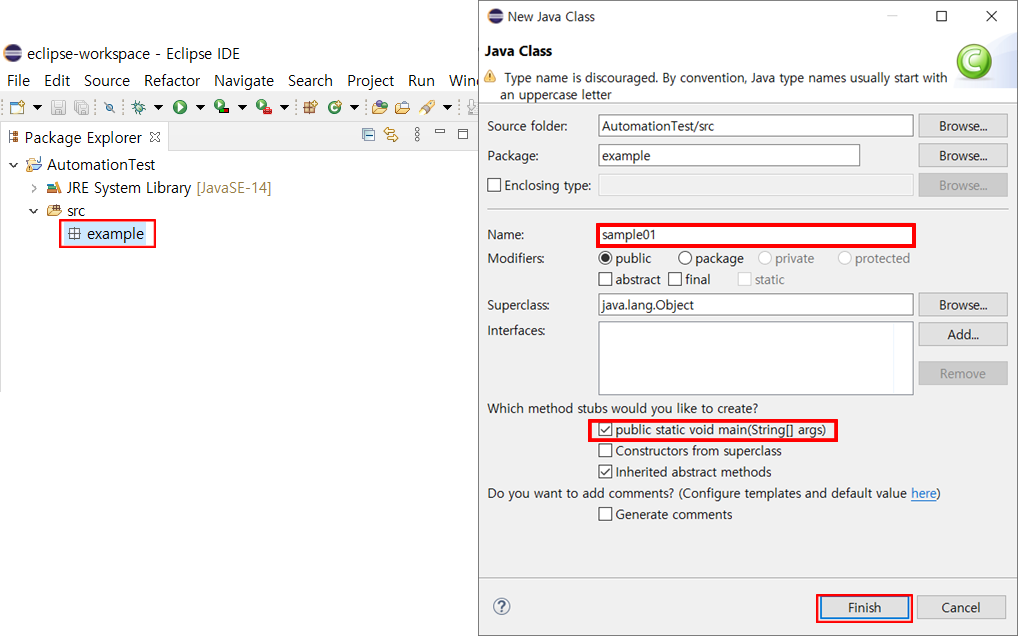Open the Debug dropdown arrow
The height and width of the screenshot is (636, 1018).
tap(158, 108)
